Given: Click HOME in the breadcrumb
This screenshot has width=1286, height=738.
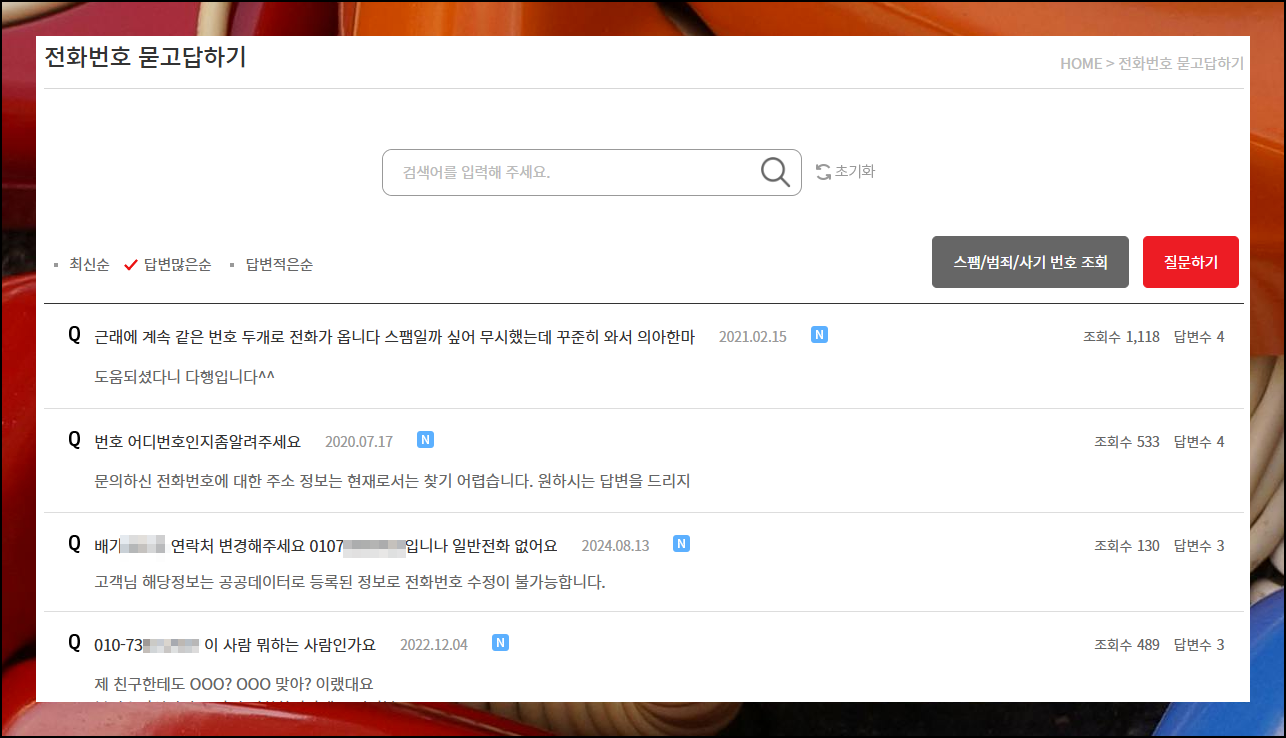Looking at the screenshot, I should point(1081,63).
